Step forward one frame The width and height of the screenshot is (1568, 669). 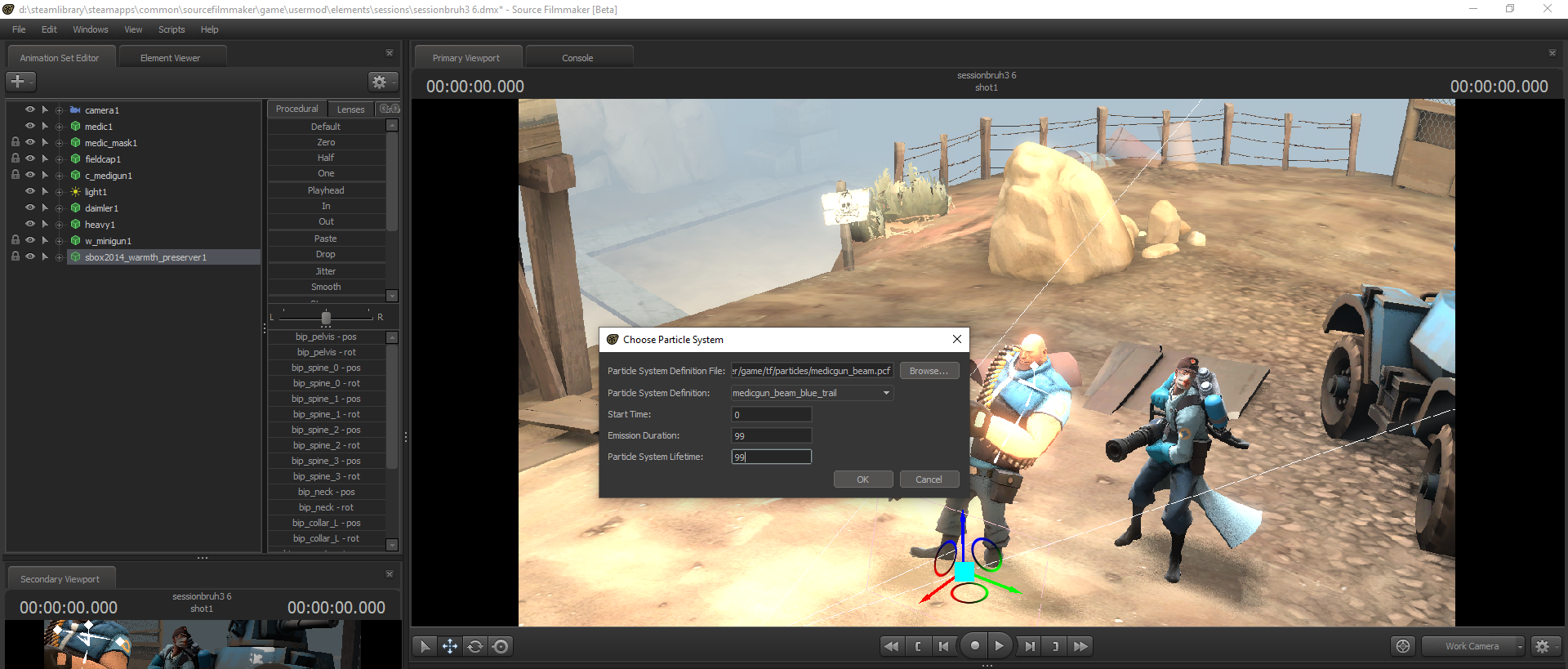(1030, 646)
